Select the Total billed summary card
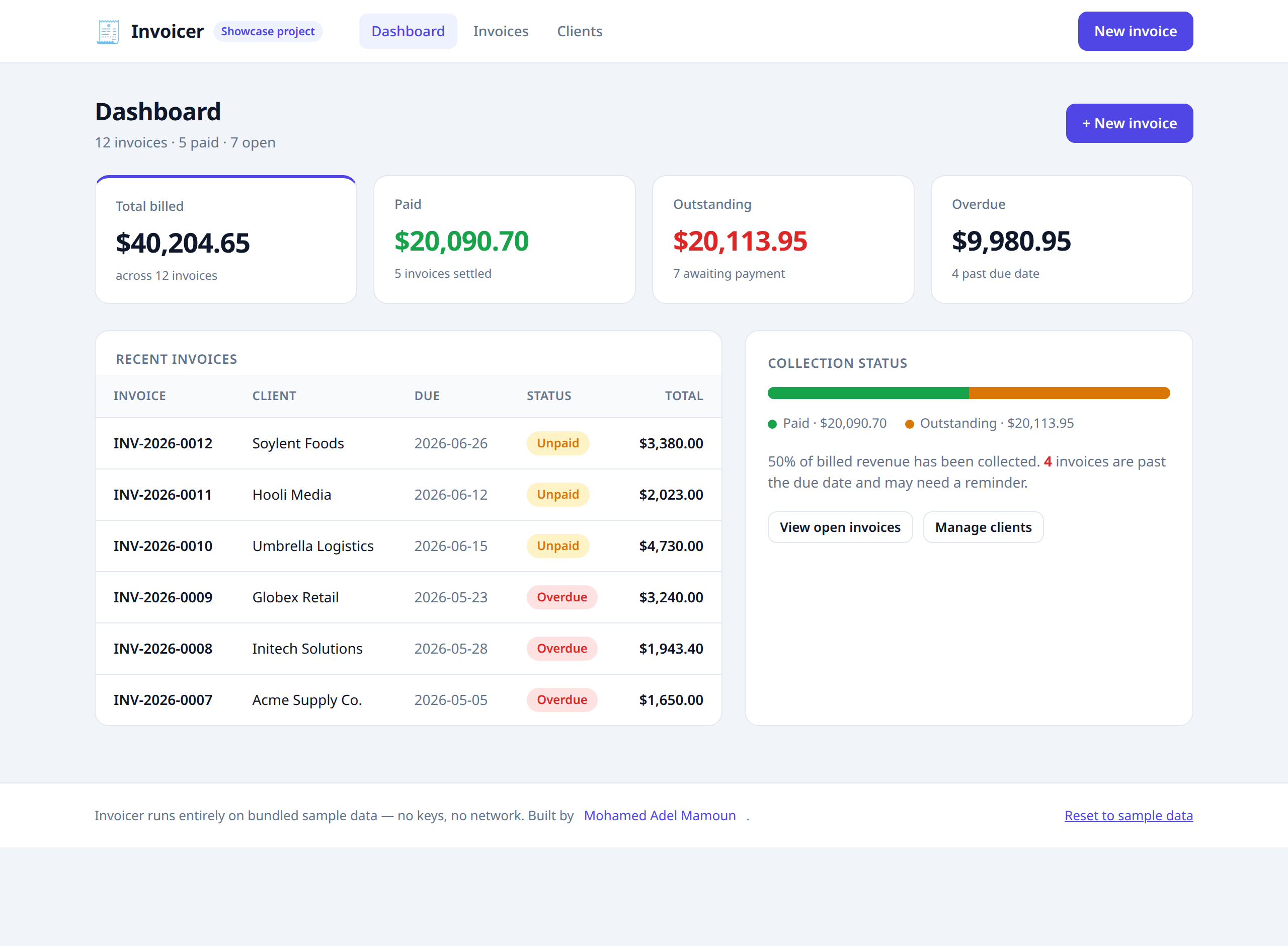This screenshot has height=946, width=1288. click(x=225, y=240)
